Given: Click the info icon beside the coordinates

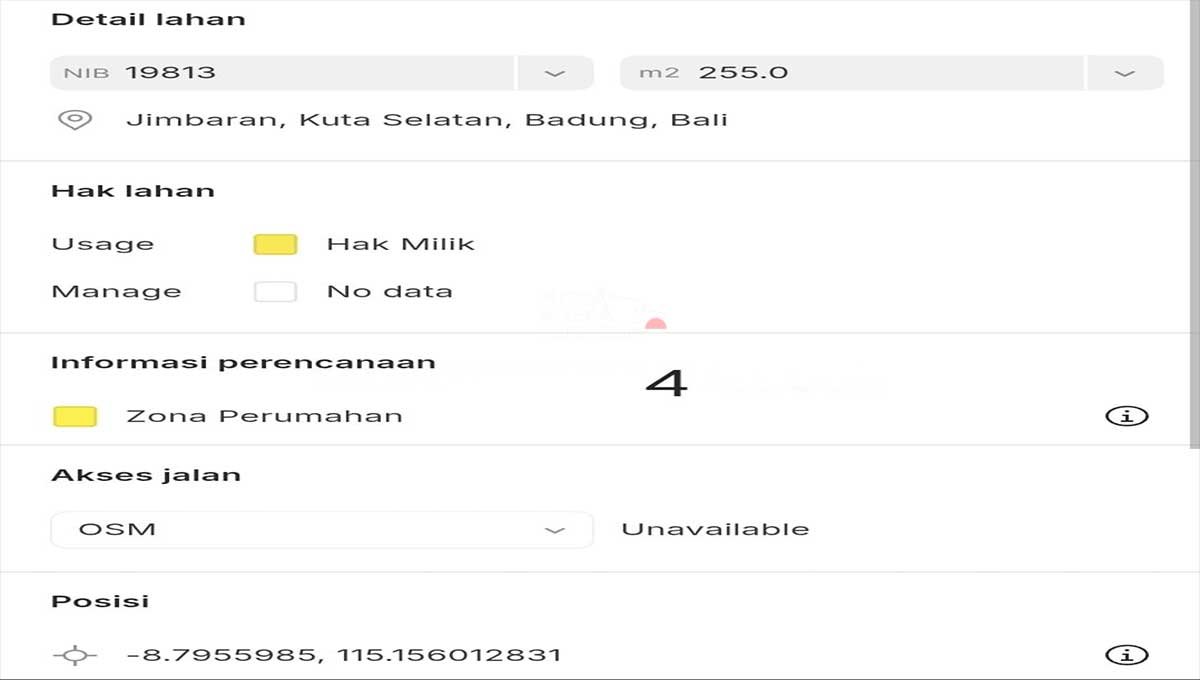Looking at the screenshot, I should [x=1127, y=655].
